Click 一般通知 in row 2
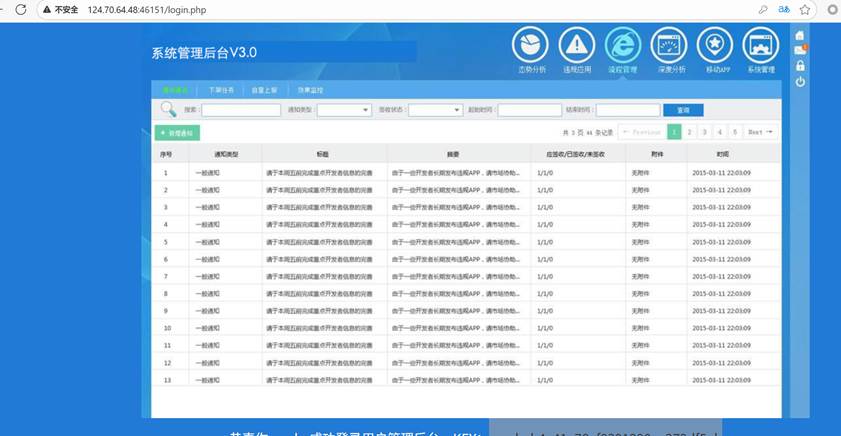The width and height of the screenshot is (841, 436). pyautogui.click(x=208, y=190)
